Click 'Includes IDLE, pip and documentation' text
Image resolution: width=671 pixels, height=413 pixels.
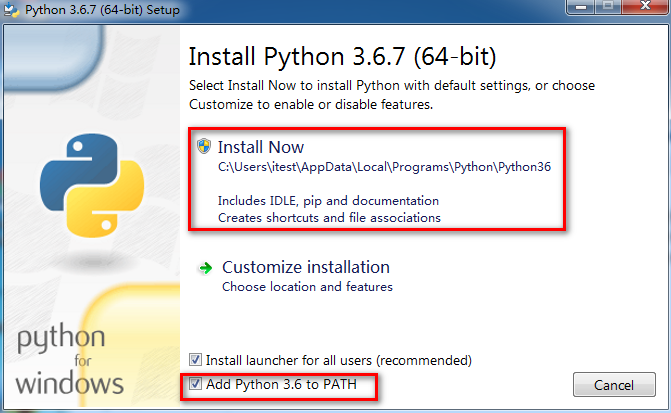[x=328, y=201]
